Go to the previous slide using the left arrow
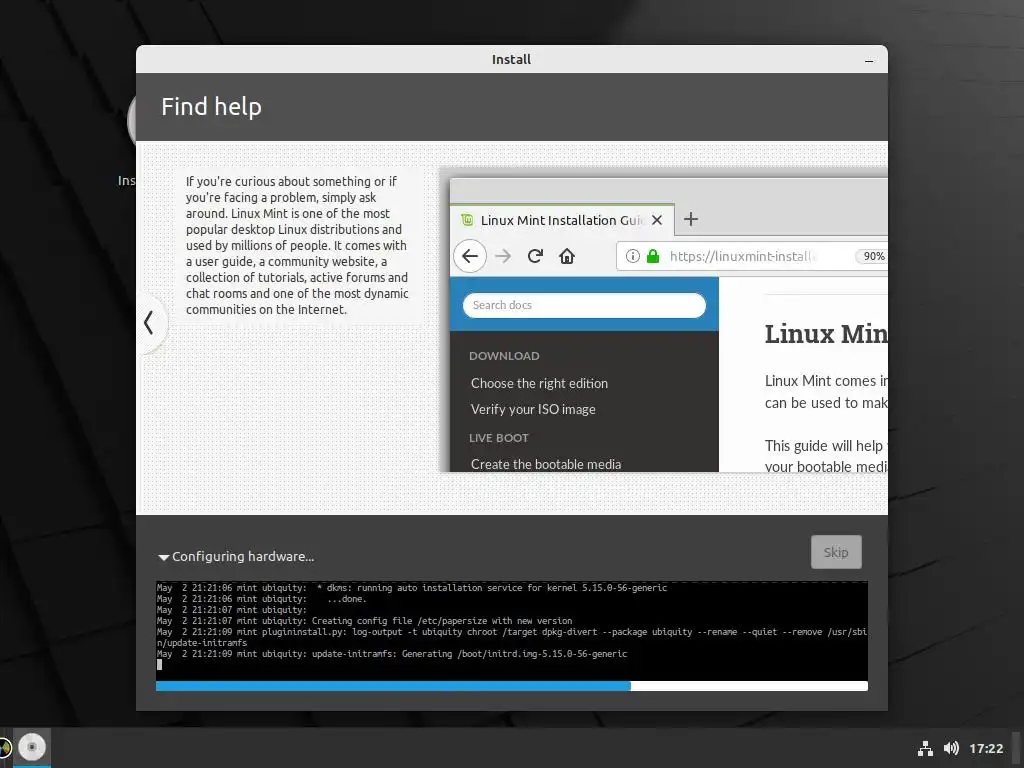The height and width of the screenshot is (768, 1024). 150,323
